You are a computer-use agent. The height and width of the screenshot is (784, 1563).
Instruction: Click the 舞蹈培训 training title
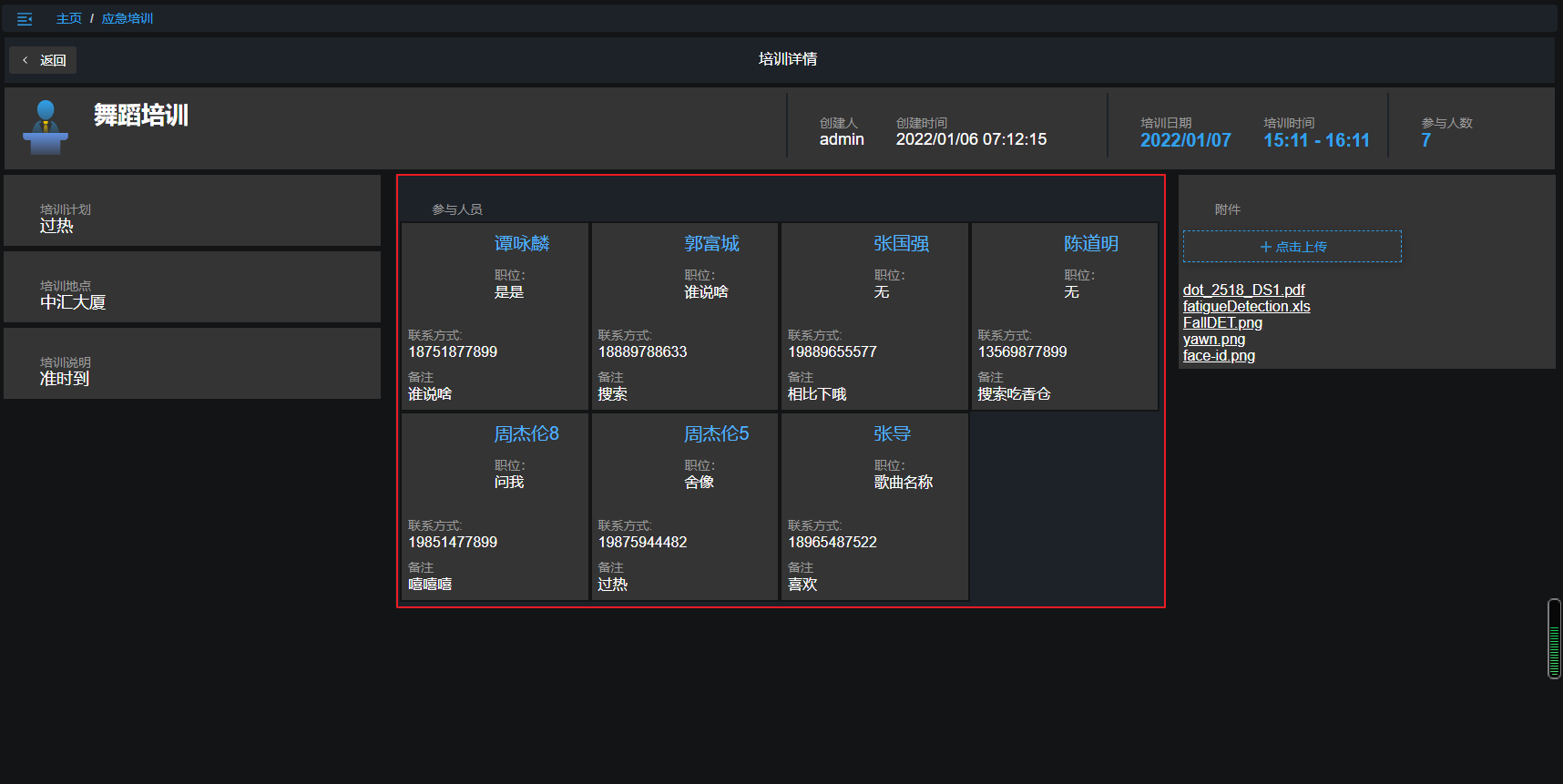click(x=141, y=116)
